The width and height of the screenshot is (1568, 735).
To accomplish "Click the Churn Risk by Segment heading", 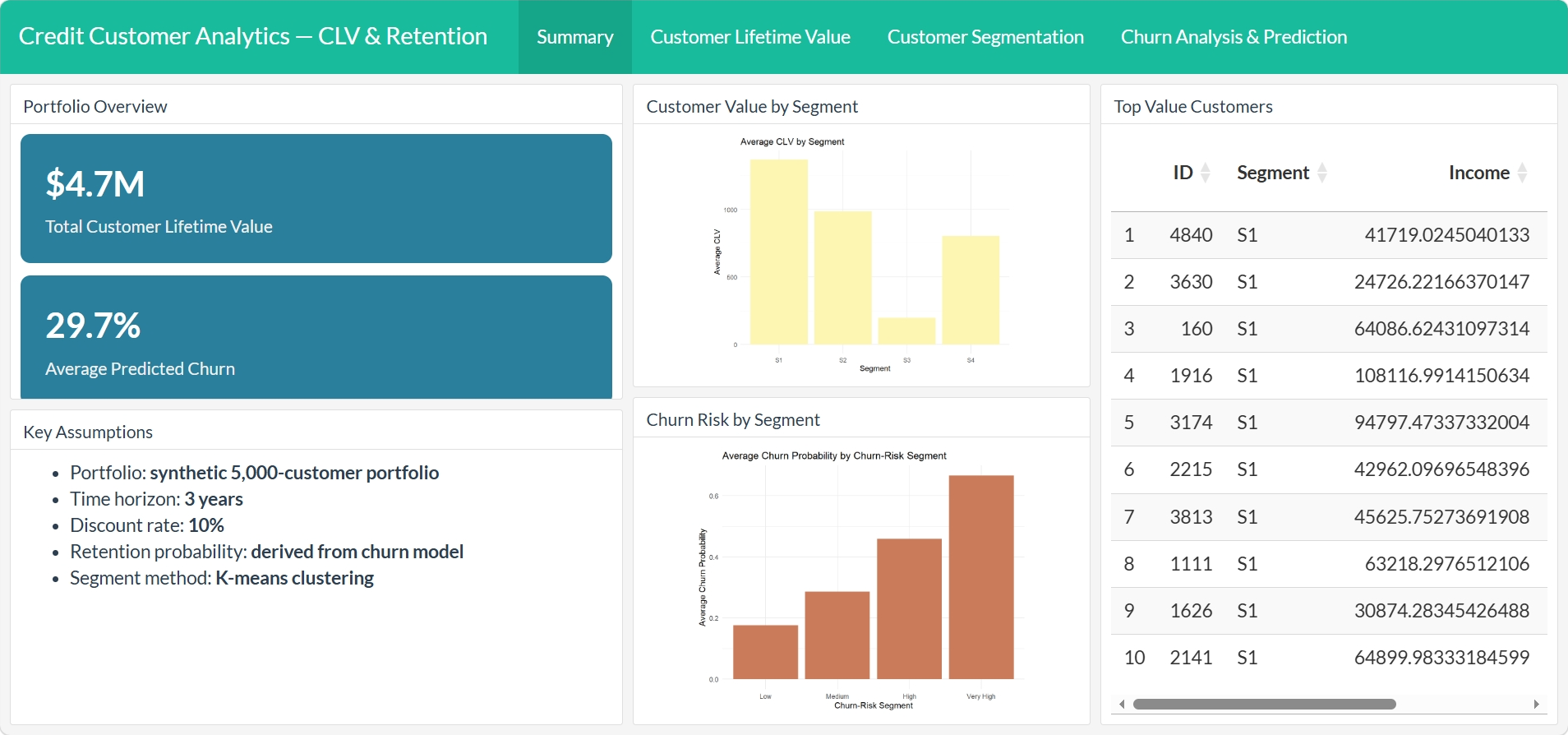I will click(x=733, y=419).
